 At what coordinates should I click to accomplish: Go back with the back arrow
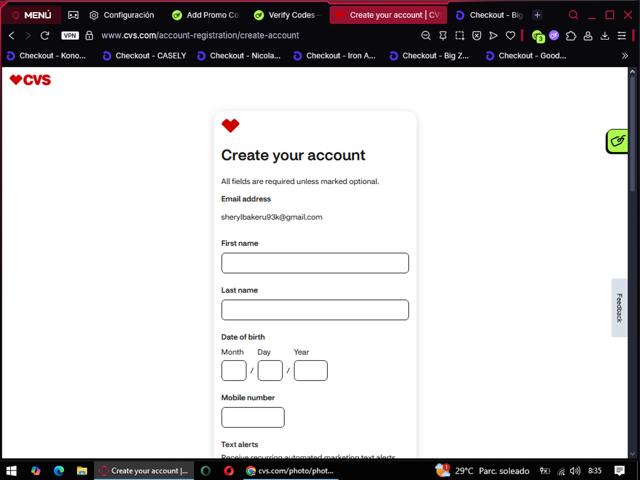pos(11,36)
